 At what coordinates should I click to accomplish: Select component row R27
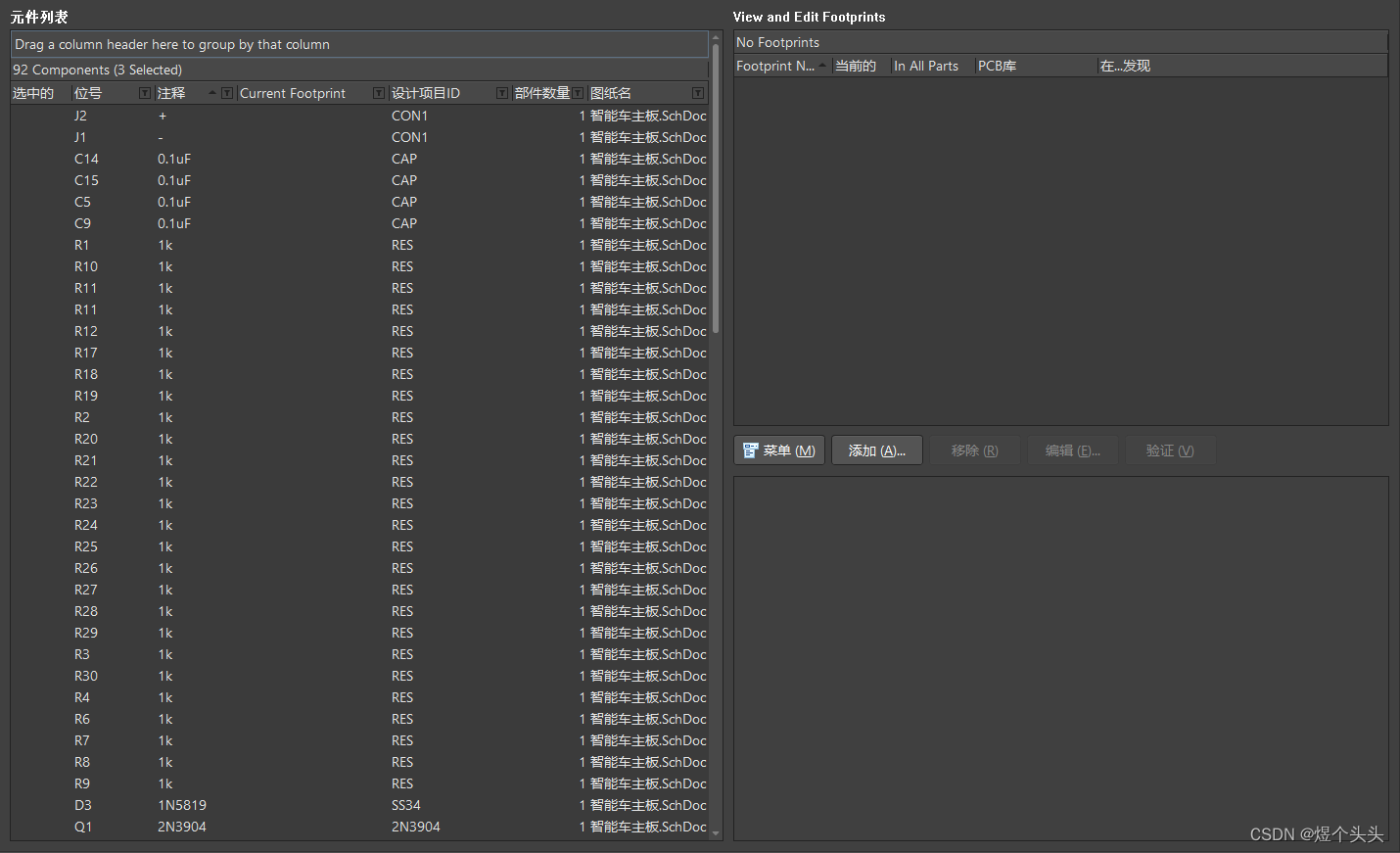point(359,590)
